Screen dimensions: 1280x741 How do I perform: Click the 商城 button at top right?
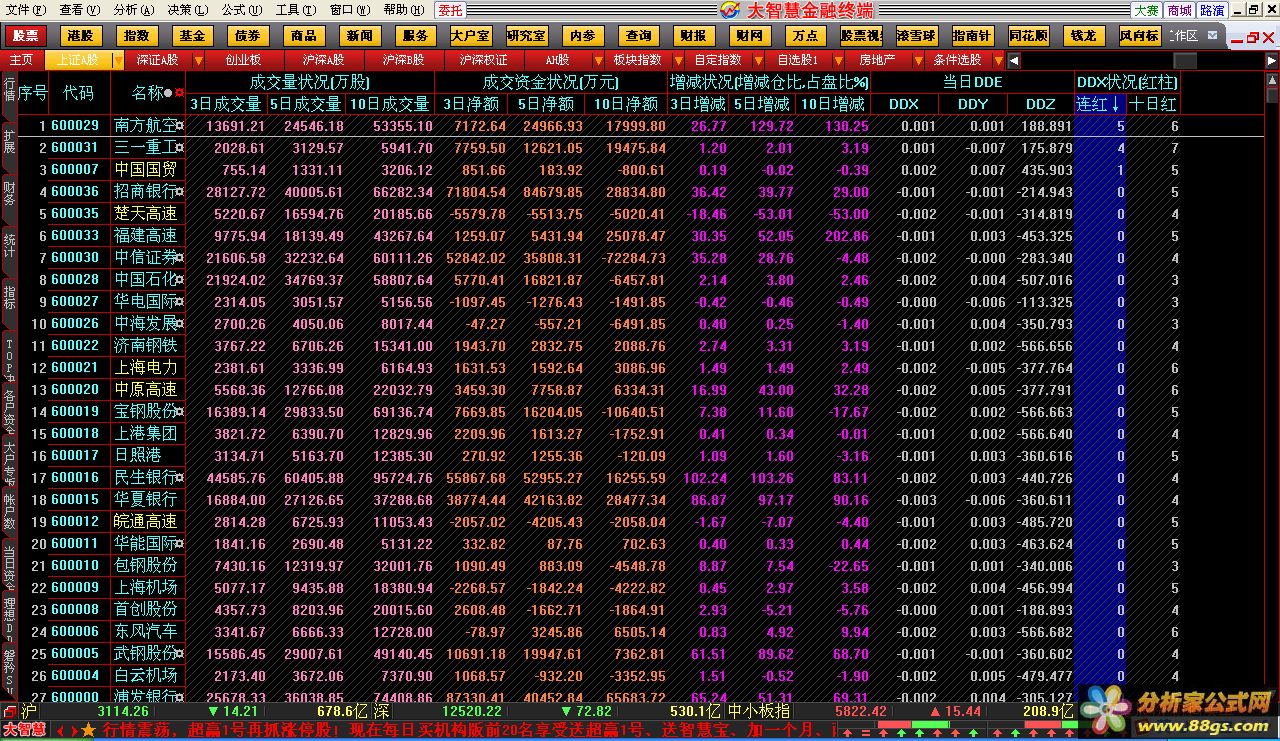pyautogui.click(x=1180, y=10)
